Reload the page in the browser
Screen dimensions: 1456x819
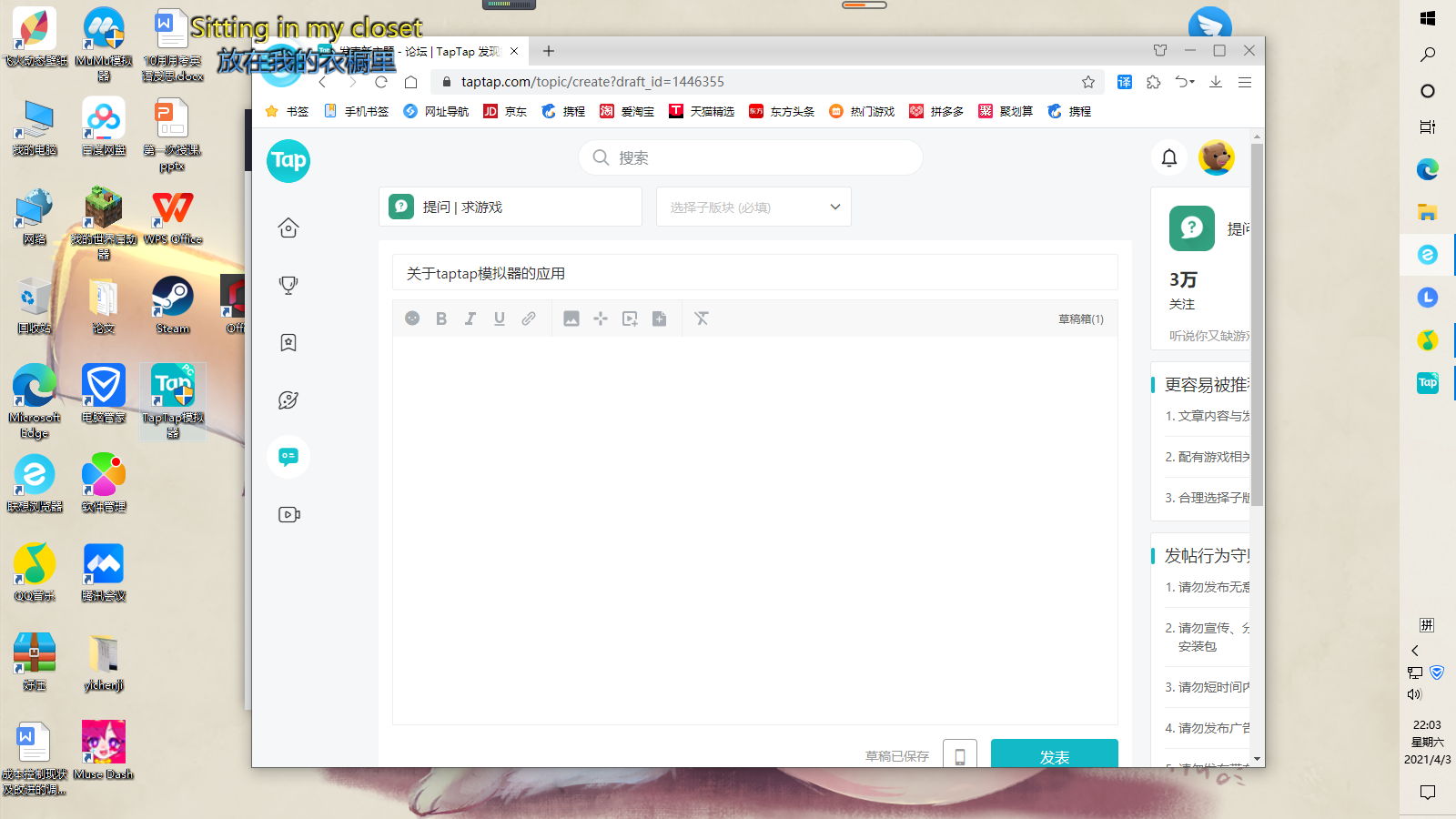[381, 82]
